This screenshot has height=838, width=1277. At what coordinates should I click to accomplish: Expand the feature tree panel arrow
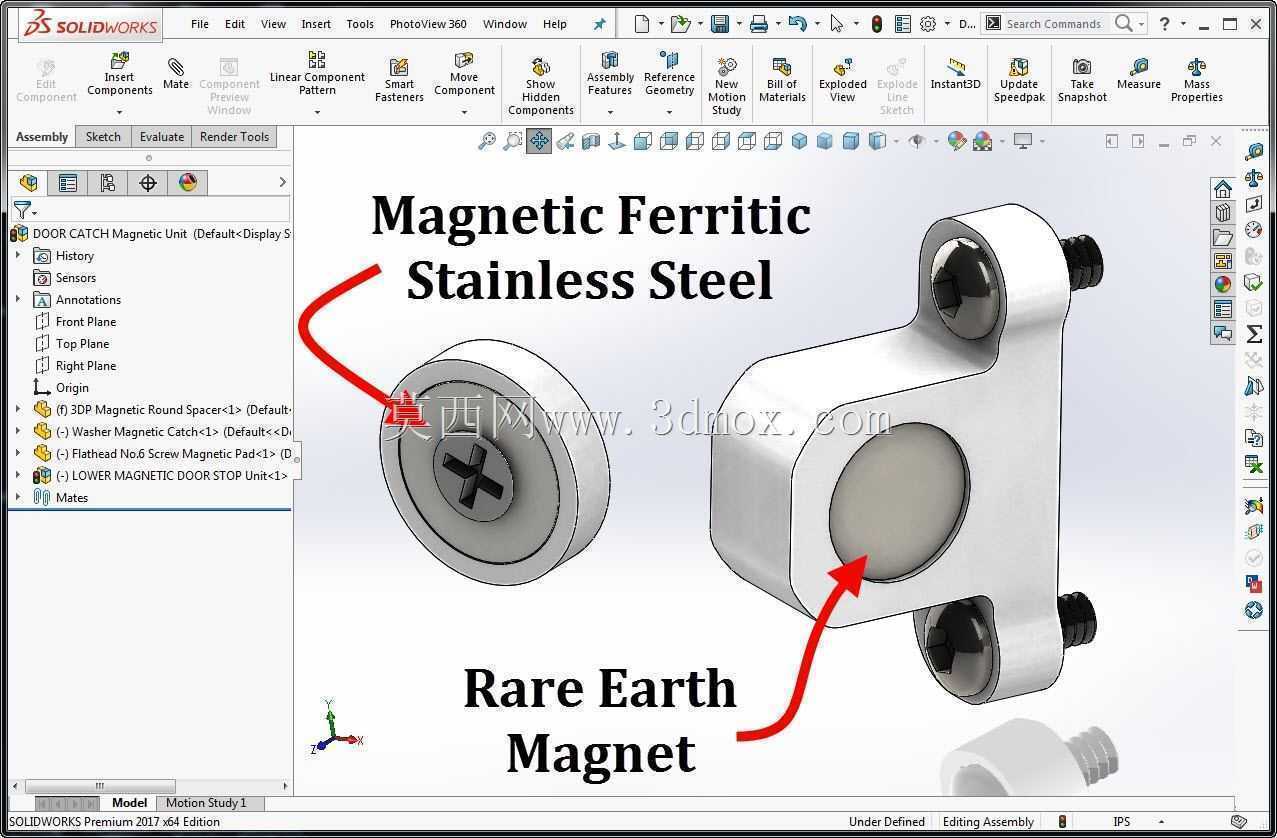coord(282,182)
